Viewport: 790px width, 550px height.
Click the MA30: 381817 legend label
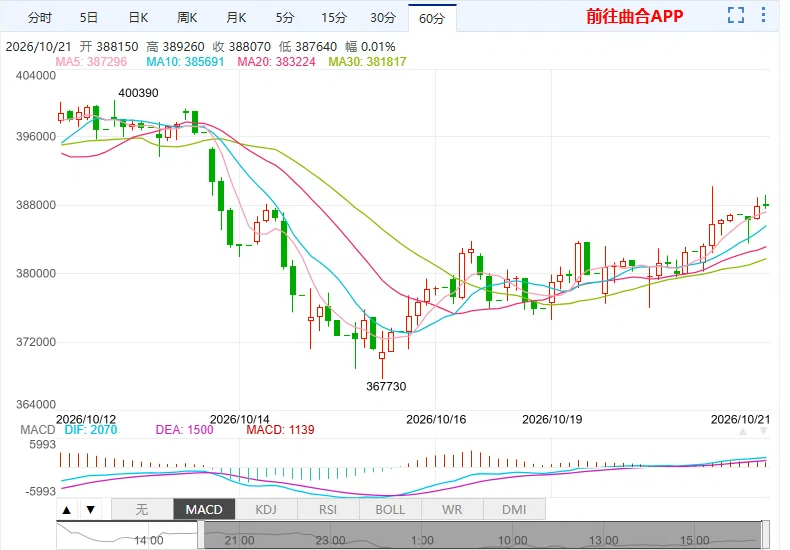(367, 62)
